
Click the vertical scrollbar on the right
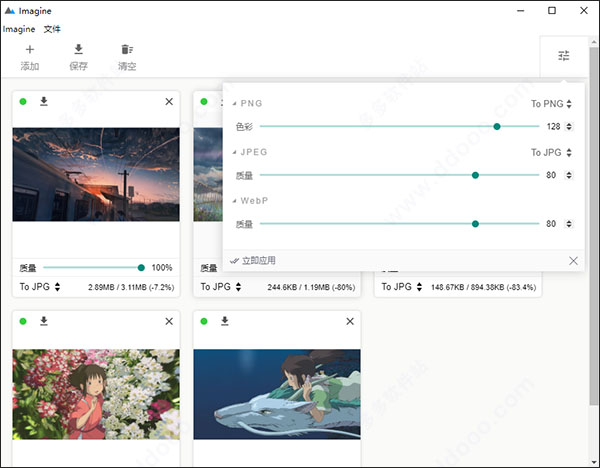point(594,226)
